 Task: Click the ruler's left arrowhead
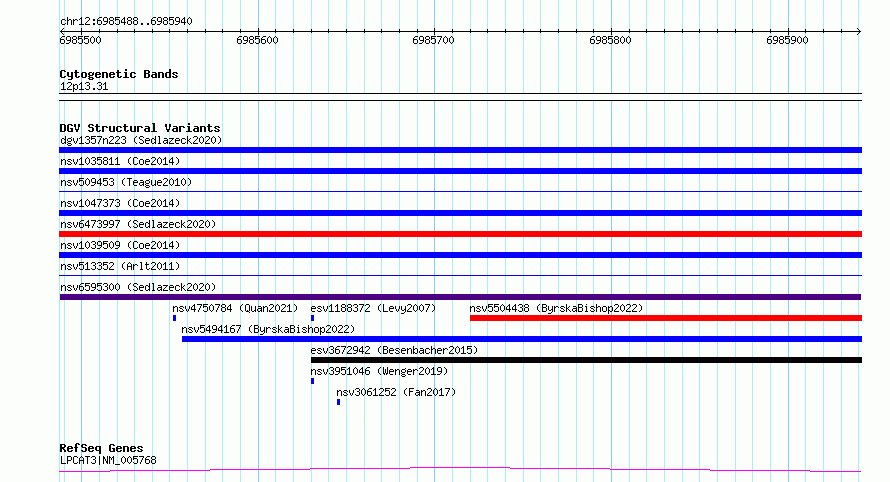click(62, 31)
